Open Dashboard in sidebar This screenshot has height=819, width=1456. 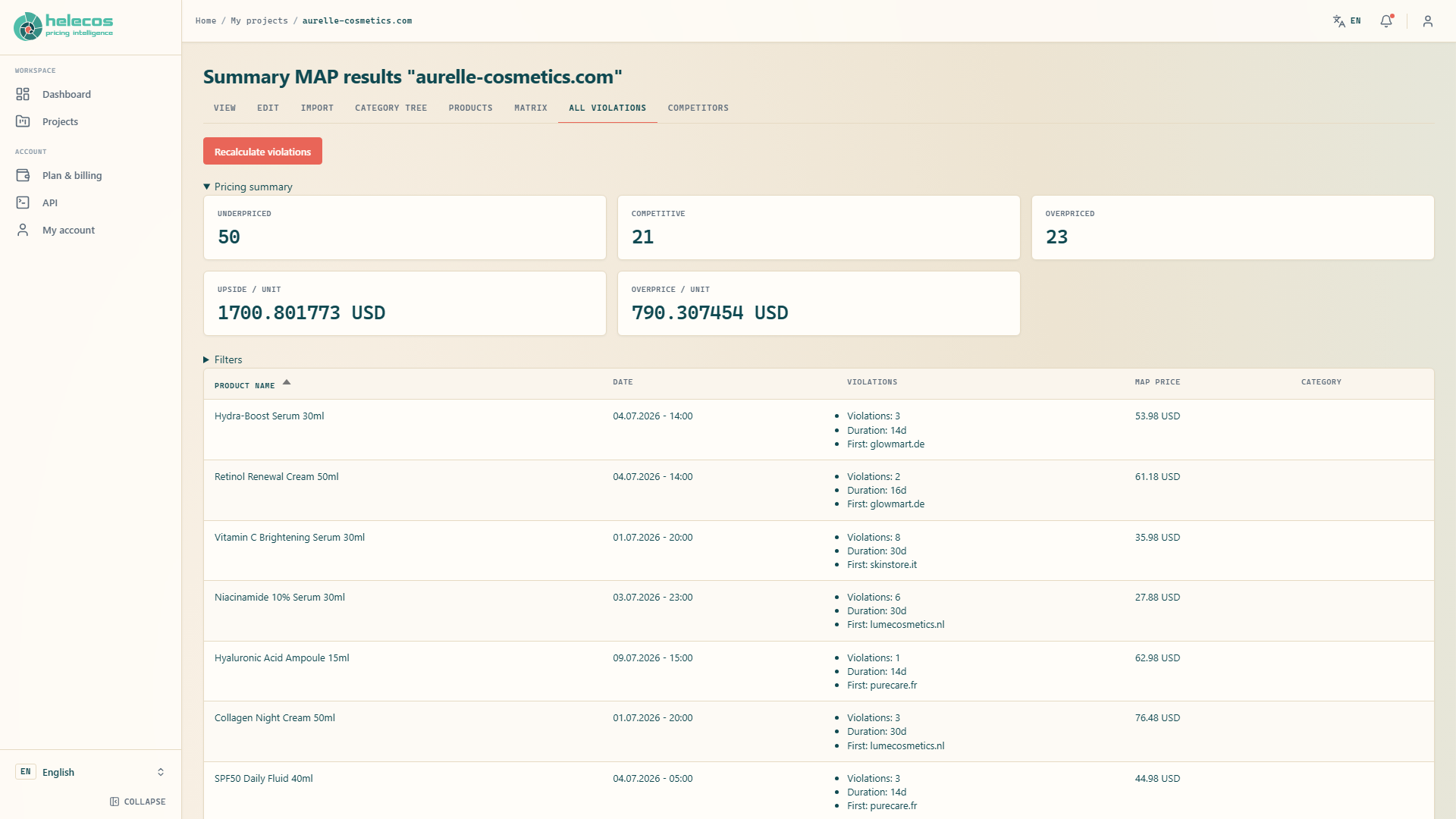[x=67, y=94]
